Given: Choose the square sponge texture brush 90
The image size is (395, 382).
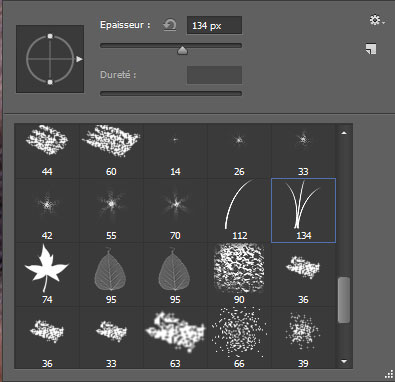Looking at the screenshot, I should (239, 275).
